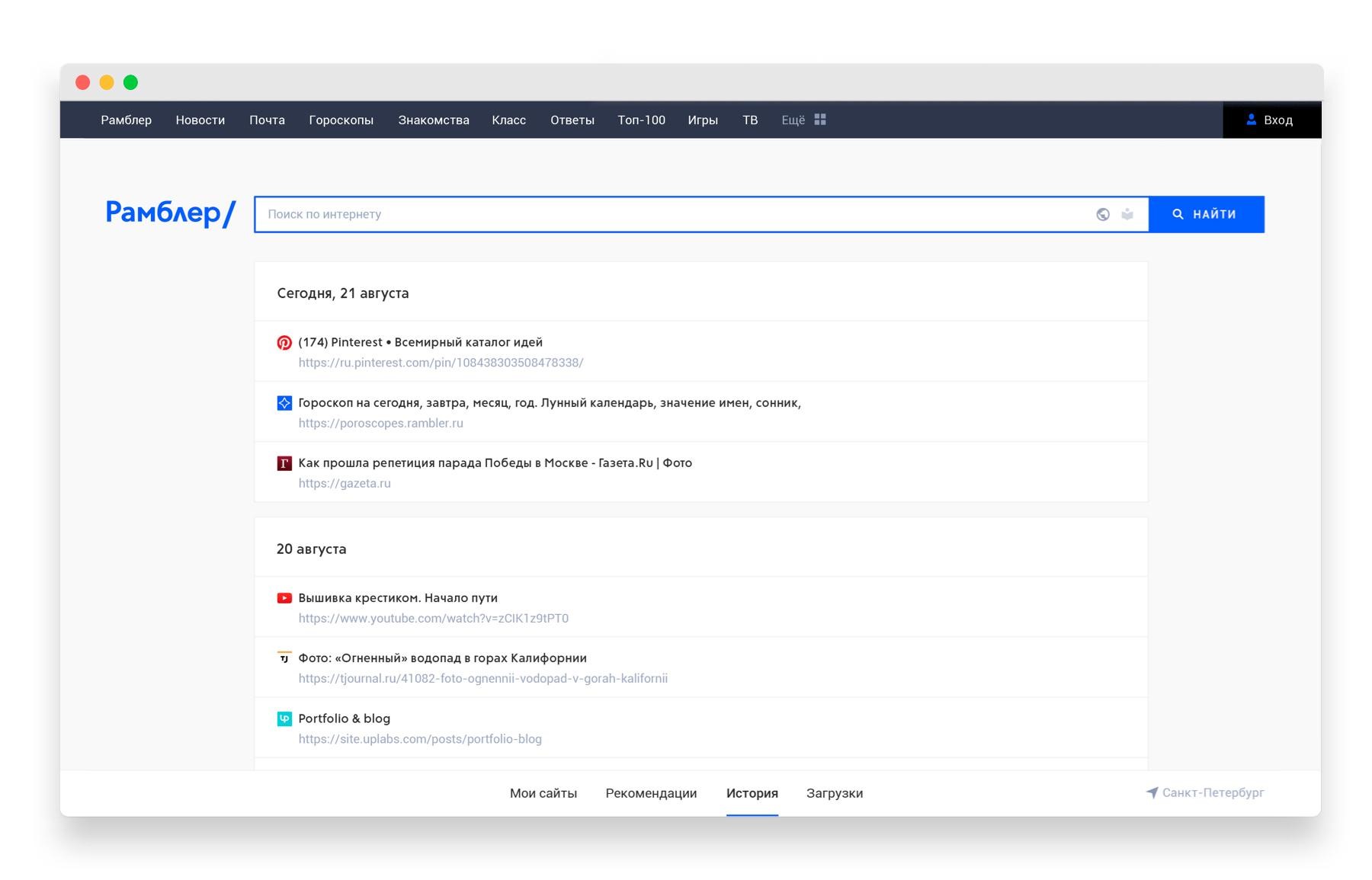Minimize the window with yellow button
The width and height of the screenshot is (1372, 880).
[x=107, y=82]
